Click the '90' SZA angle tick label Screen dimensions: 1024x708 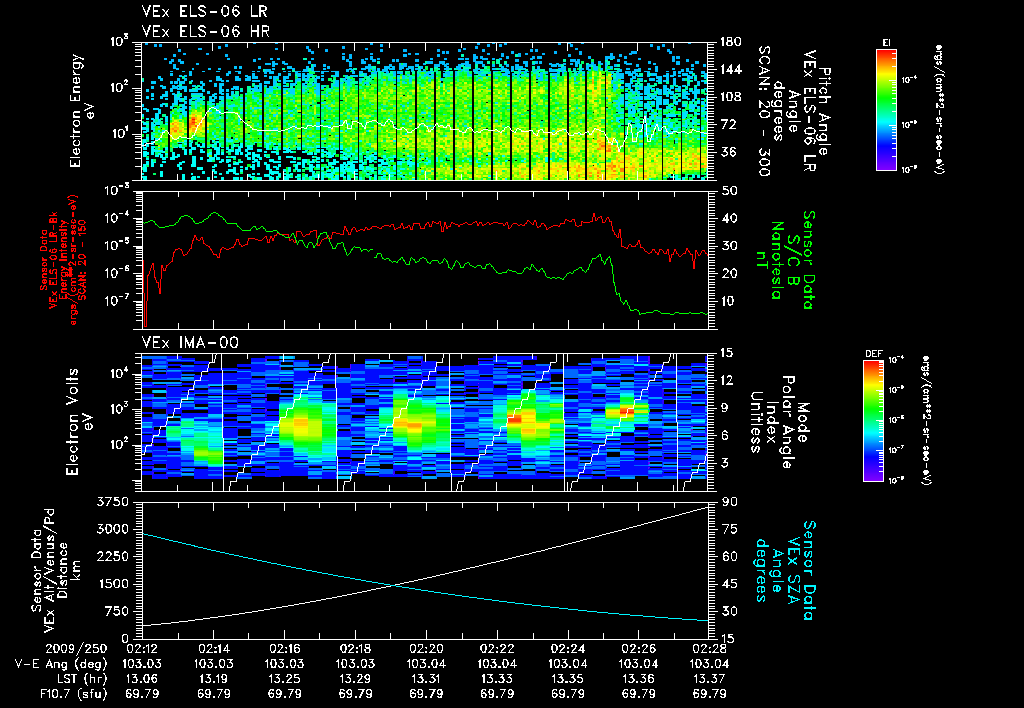[728, 502]
